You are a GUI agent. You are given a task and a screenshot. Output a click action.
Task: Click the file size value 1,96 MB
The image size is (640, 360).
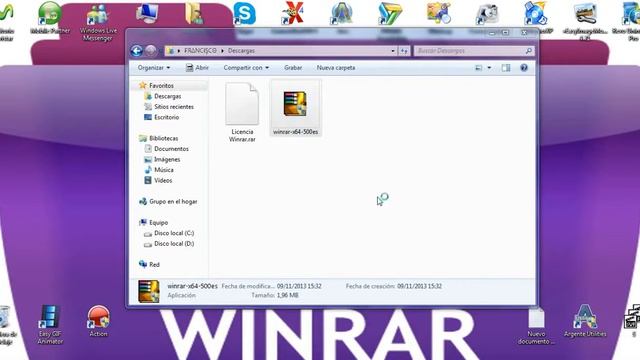click(287, 295)
